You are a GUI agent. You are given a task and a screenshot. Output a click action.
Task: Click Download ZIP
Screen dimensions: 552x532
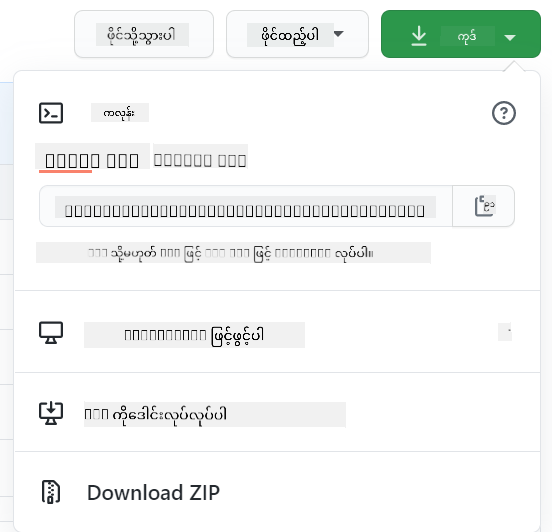(x=153, y=492)
